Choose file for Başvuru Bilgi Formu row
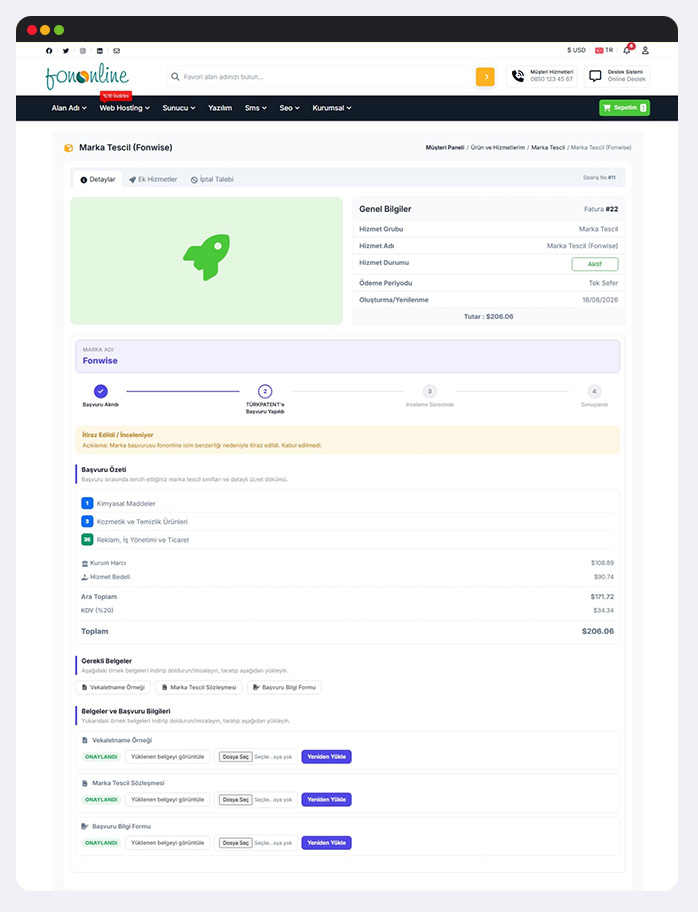The image size is (698, 912). pyautogui.click(x=236, y=843)
